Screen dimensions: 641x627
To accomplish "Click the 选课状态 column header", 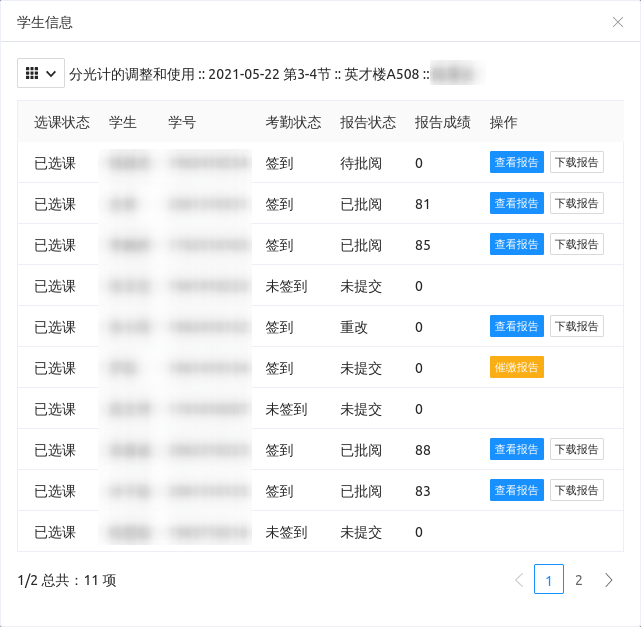I will tap(62, 123).
